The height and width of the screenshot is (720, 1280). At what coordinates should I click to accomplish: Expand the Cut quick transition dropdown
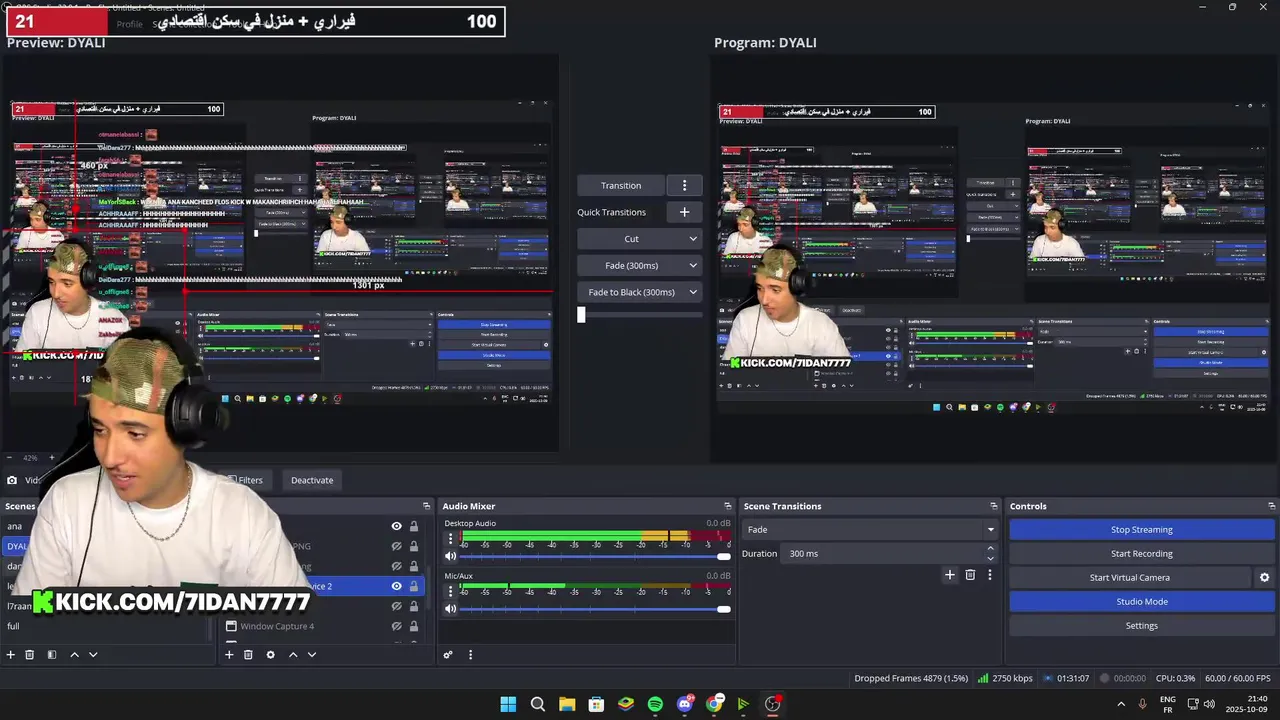(640, 239)
